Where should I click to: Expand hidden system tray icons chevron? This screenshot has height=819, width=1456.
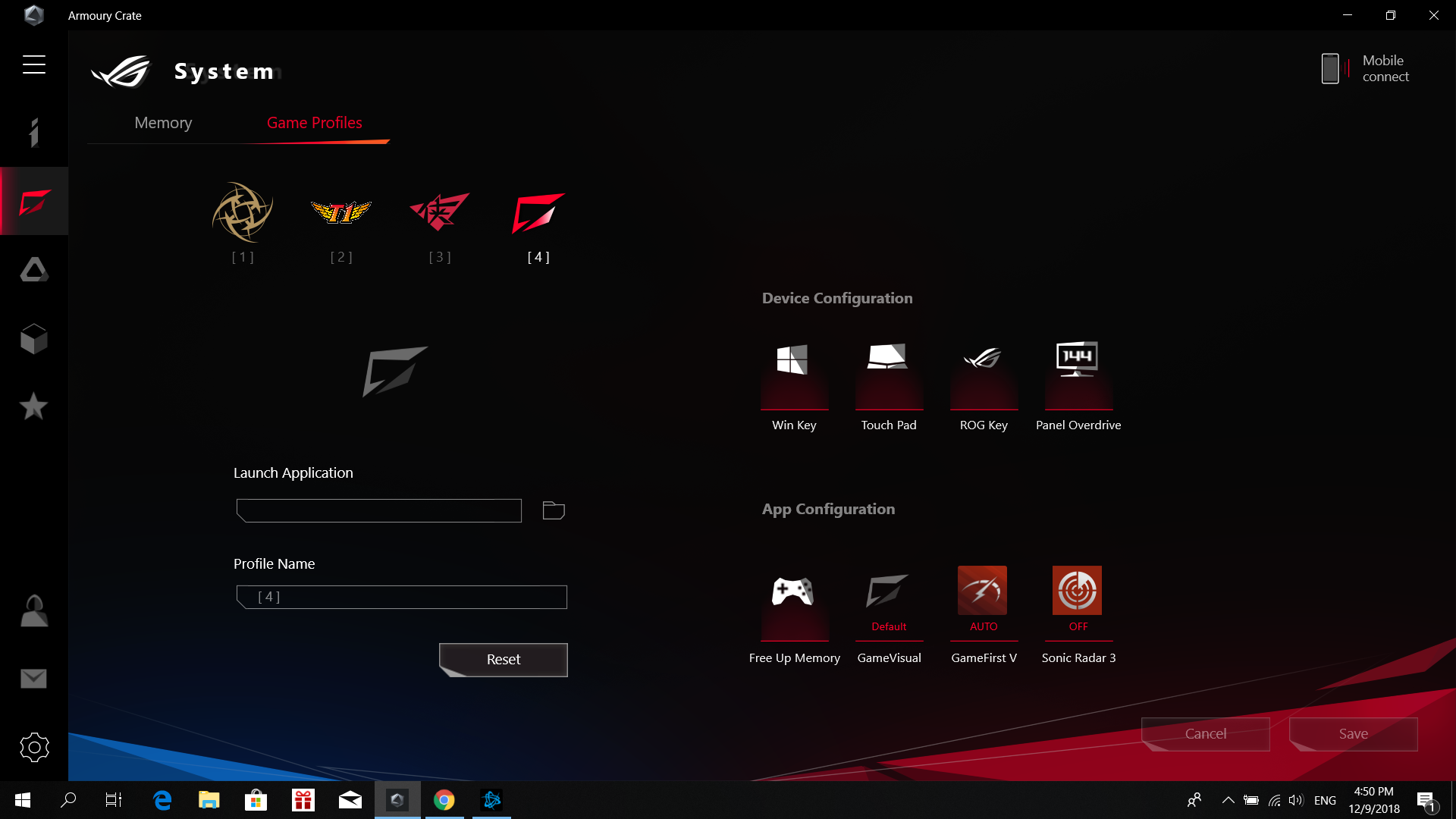coord(1228,800)
